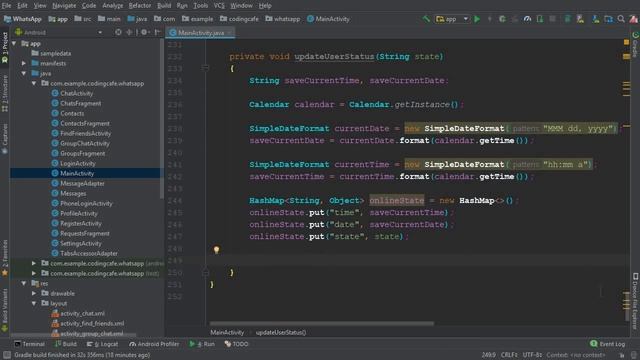The width and height of the screenshot is (640, 360).
Task: Open the Build tool window
Action: click(x=65, y=344)
